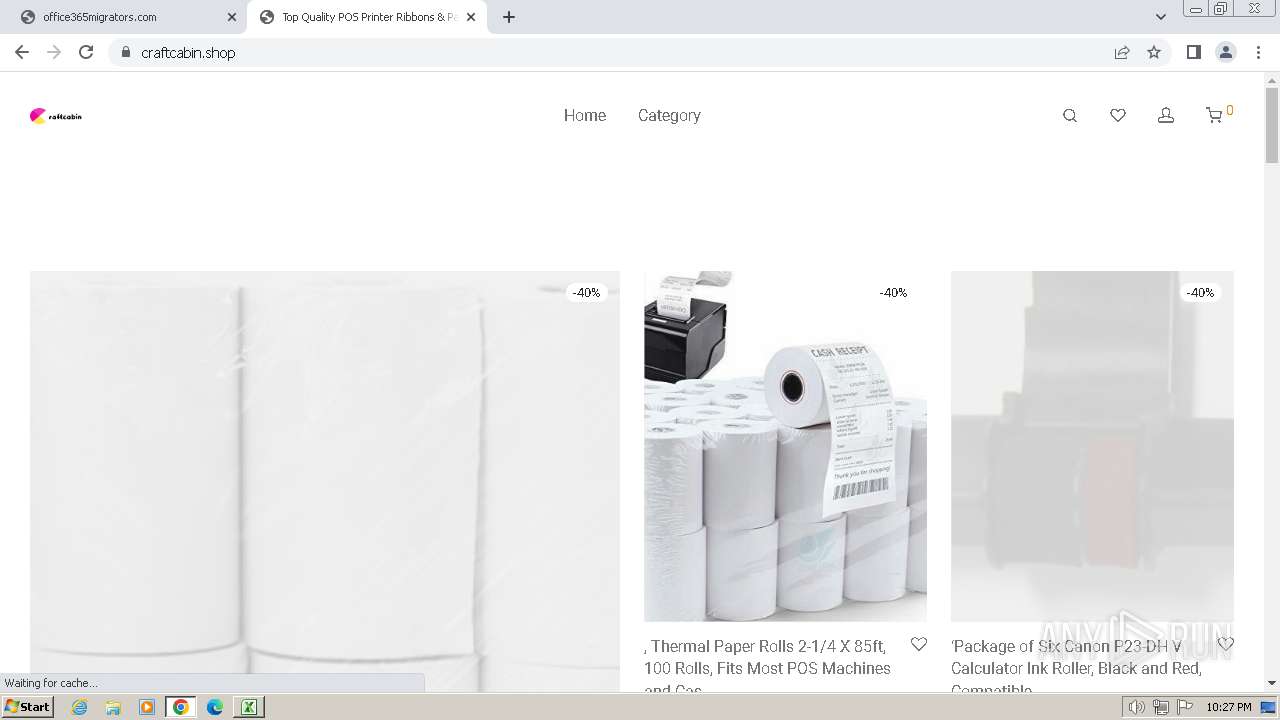This screenshot has width=1280, height=720.
Task: Reload the craftcabin.shop page
Action: tap(86, 52)
